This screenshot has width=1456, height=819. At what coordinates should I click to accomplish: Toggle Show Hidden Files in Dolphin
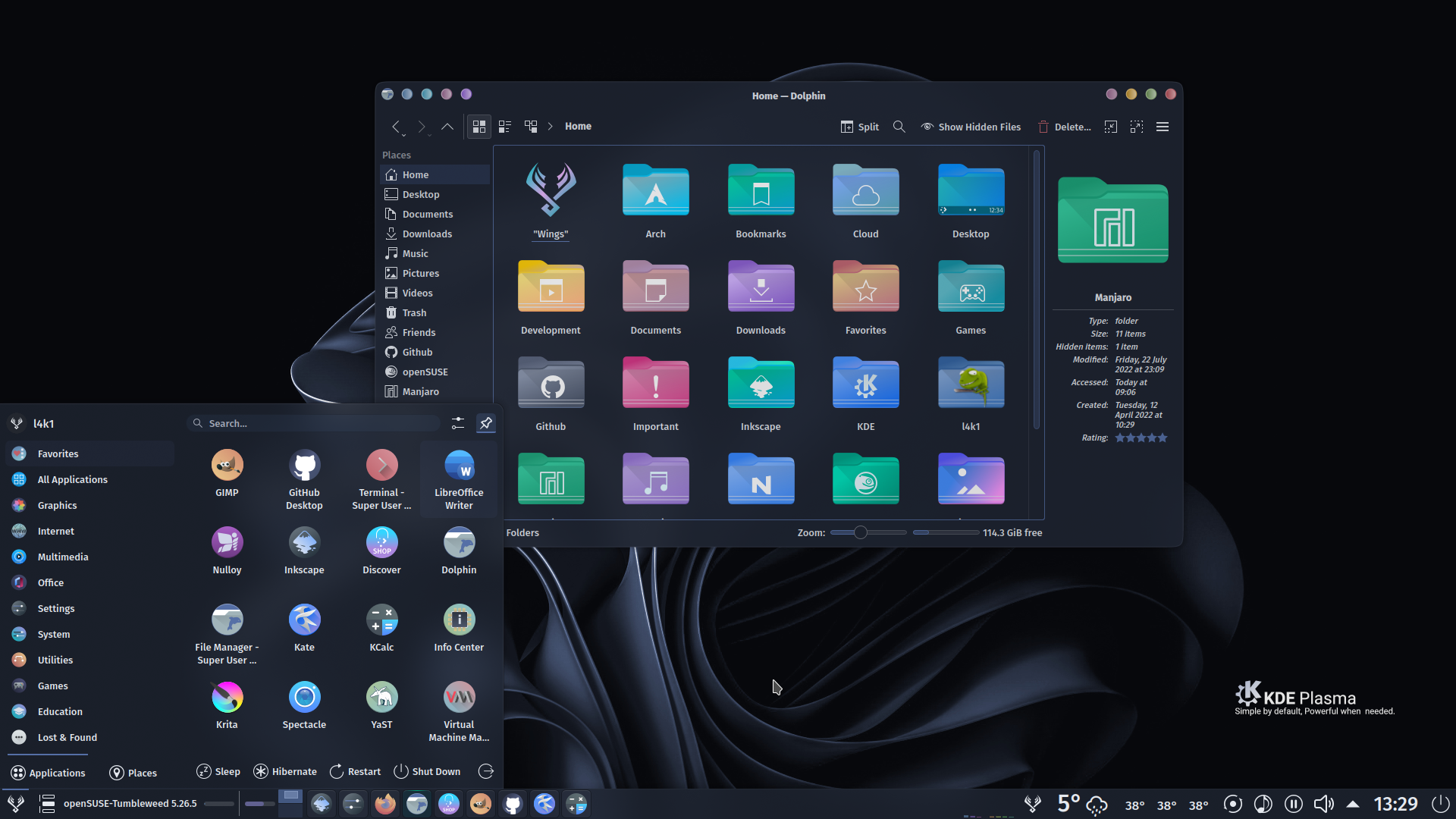click(x=971, y=127)
